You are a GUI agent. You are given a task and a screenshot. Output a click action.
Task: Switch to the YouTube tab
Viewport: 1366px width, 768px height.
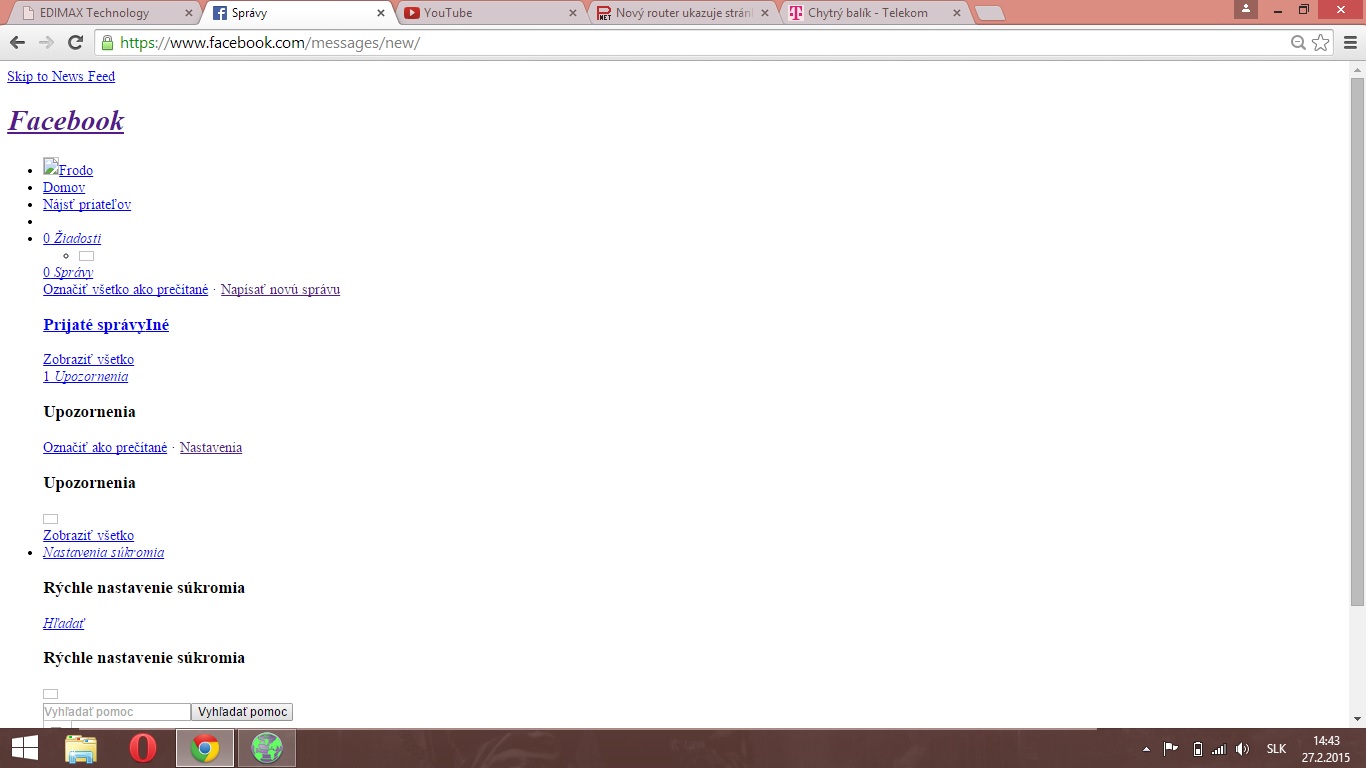pyautogui.click(x=491, y=13)
